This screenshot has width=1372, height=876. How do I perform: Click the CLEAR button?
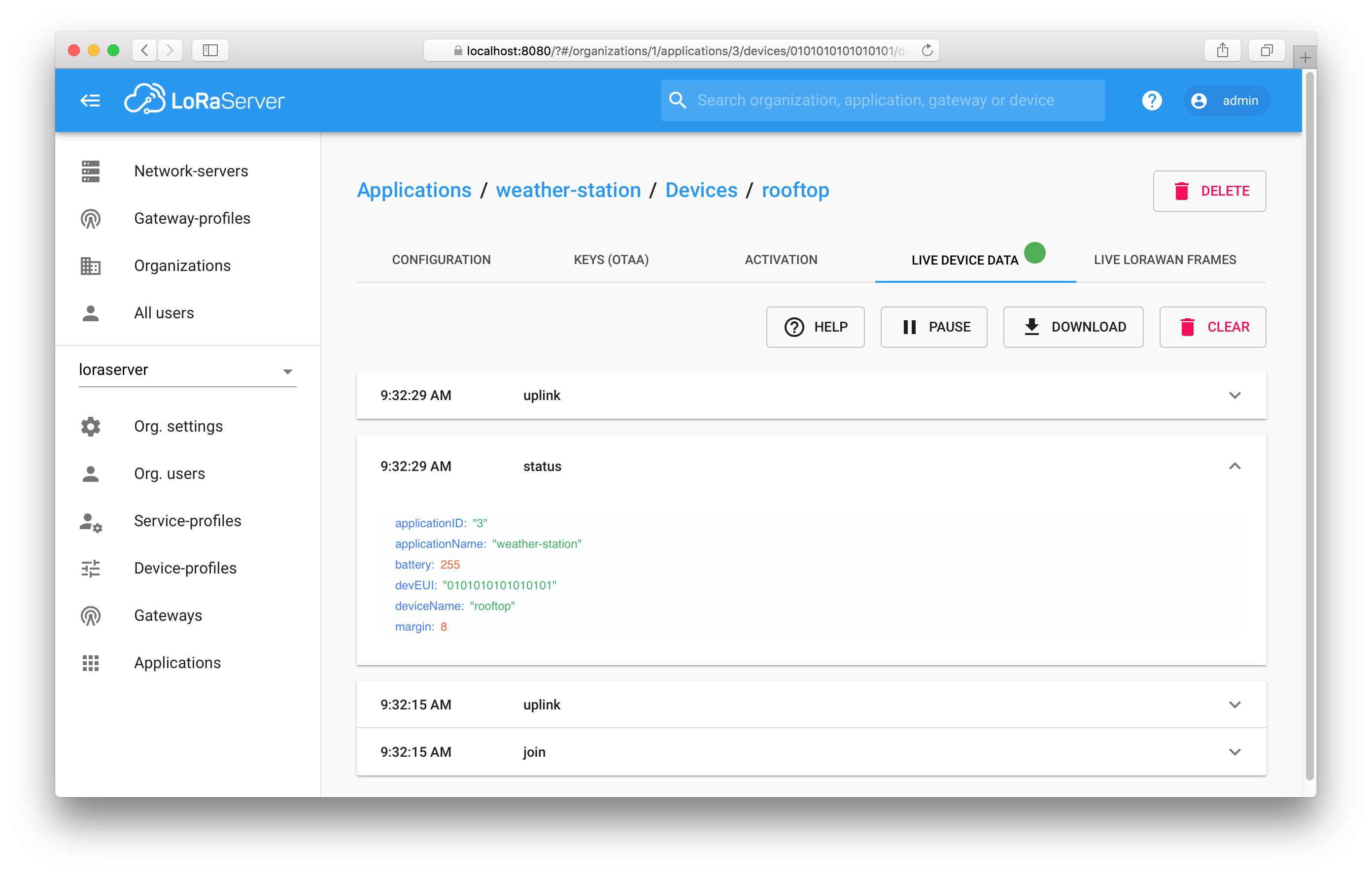(x=1212, y=327)
